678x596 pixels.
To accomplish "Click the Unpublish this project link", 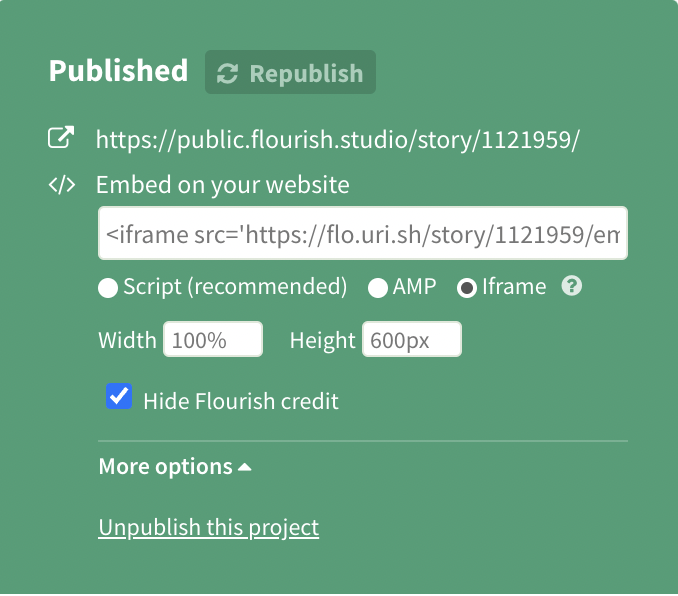I will (x=208, y=528).
